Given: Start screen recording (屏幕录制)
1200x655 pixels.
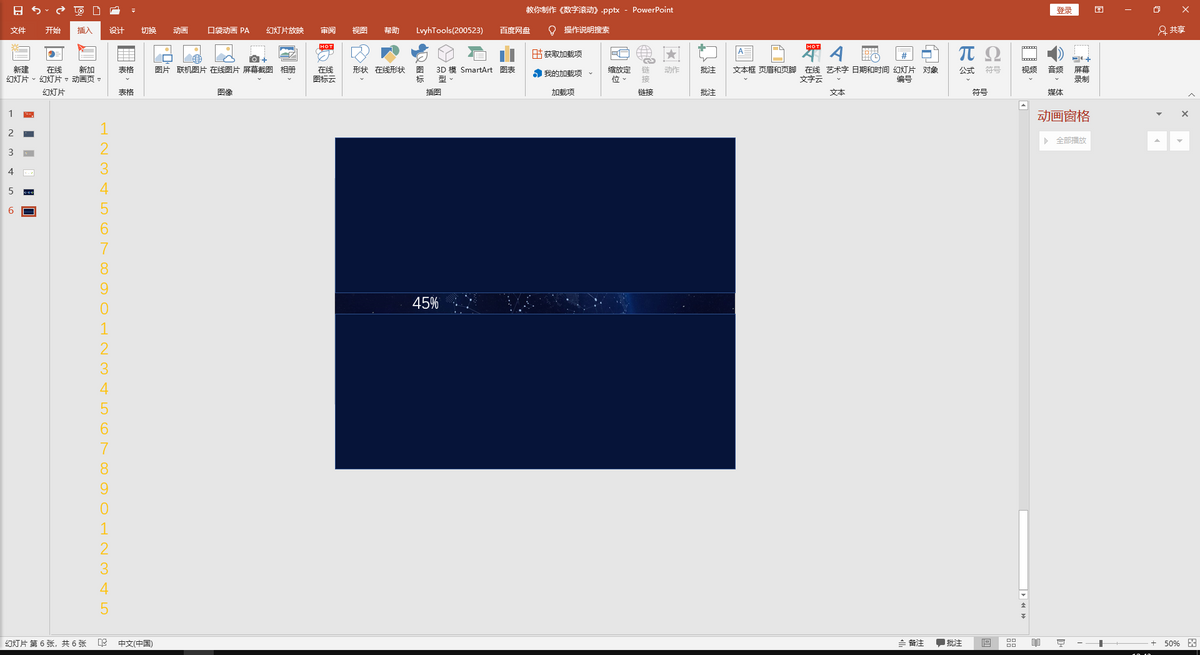Looking at the screenshot, I should (x=1081, y=63).
